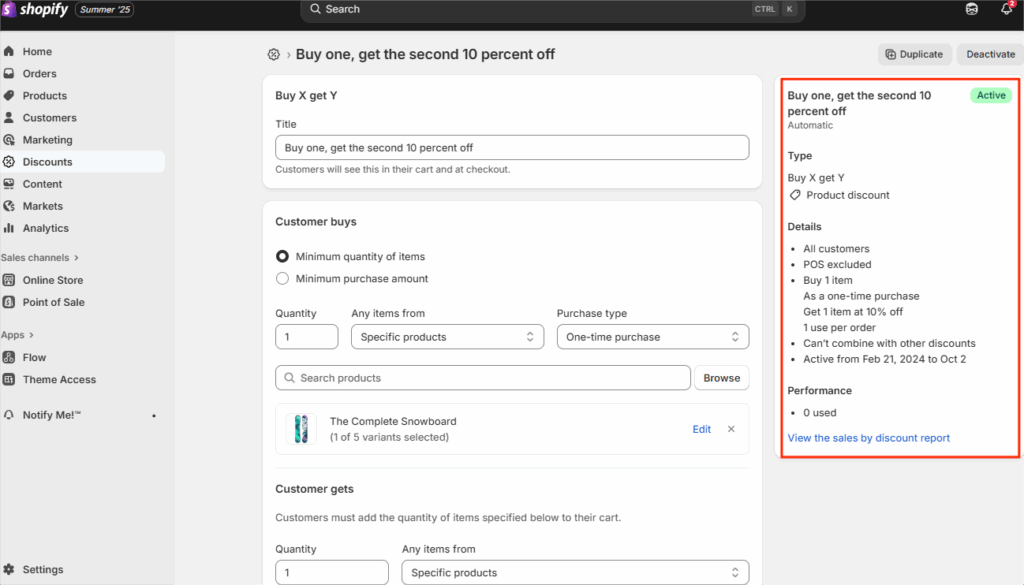Screen dimensions: 1024x585
Task: Click the discount breadcrumb icon beside page title
Action: point(274,54)
